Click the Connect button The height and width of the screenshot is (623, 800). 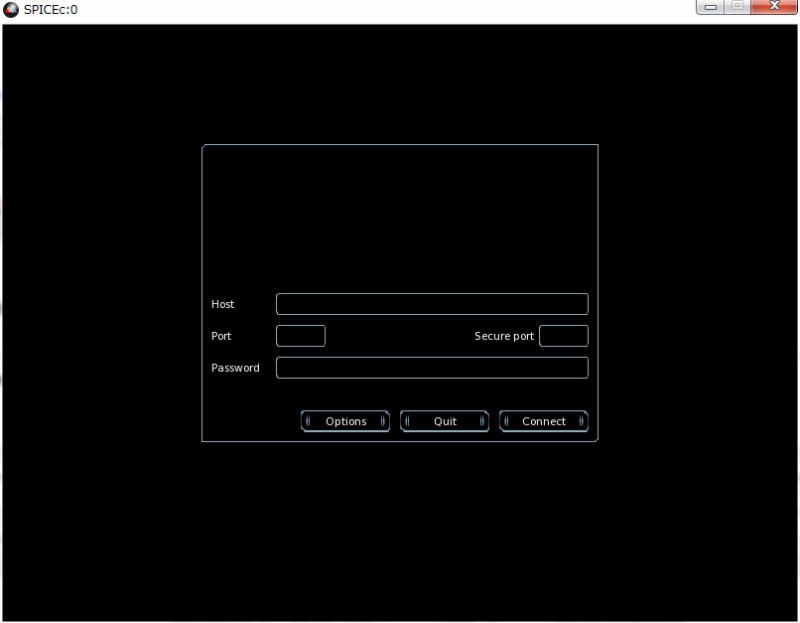[x=544, y=421]
